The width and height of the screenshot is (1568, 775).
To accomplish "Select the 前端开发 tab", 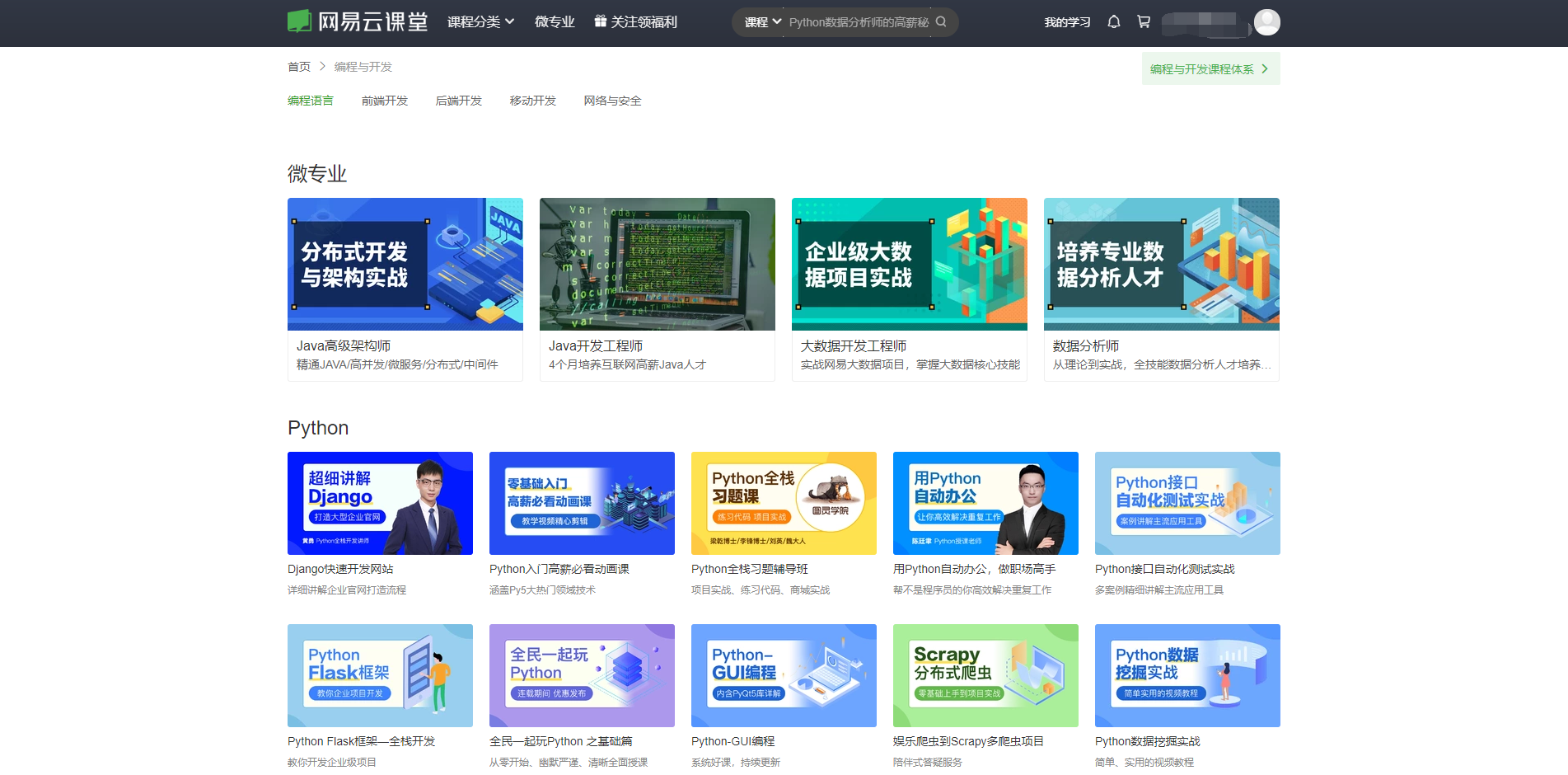I will tap(385, 101).
